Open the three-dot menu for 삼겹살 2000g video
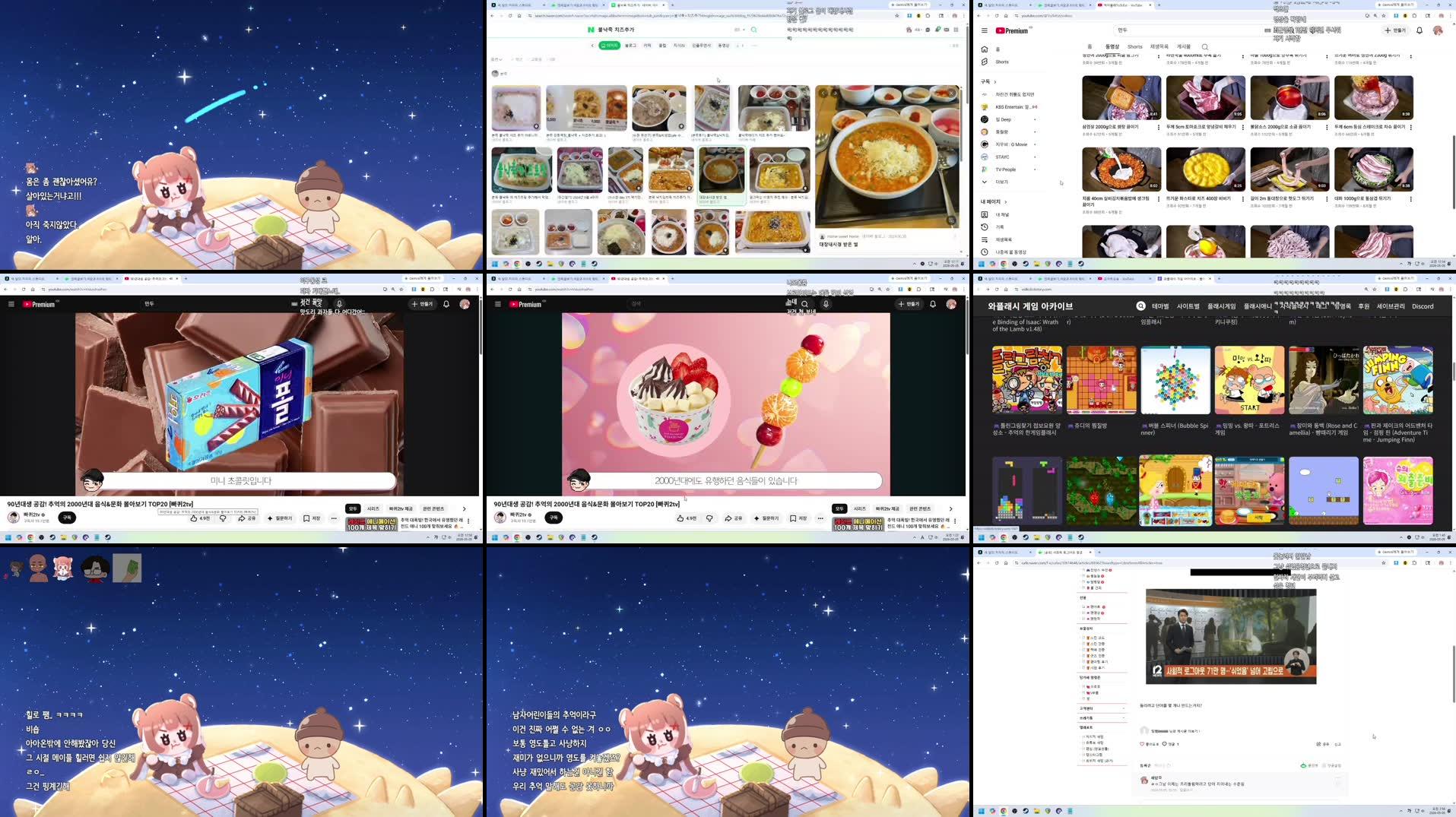Image resolution: width=1456 pixels, height=817 pixels. click(x=1158, y=128)
